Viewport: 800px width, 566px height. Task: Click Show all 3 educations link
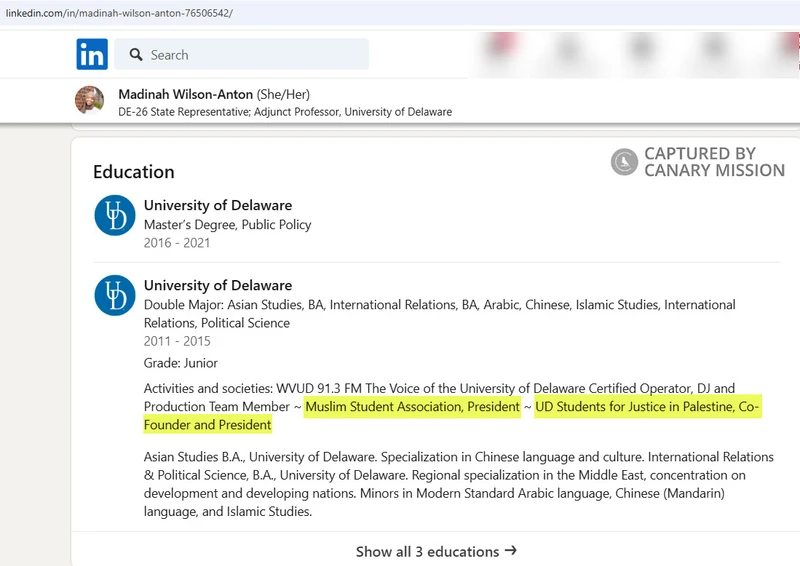436,551
